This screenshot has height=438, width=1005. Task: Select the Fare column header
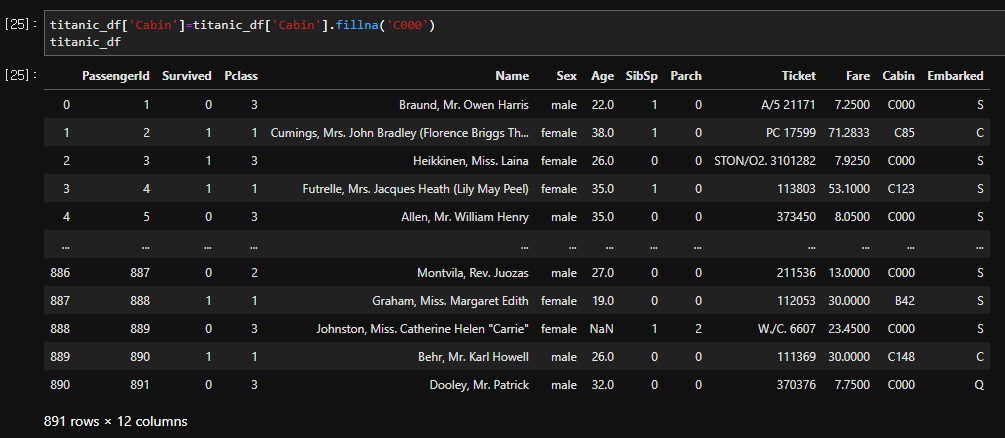click(857, 76)
